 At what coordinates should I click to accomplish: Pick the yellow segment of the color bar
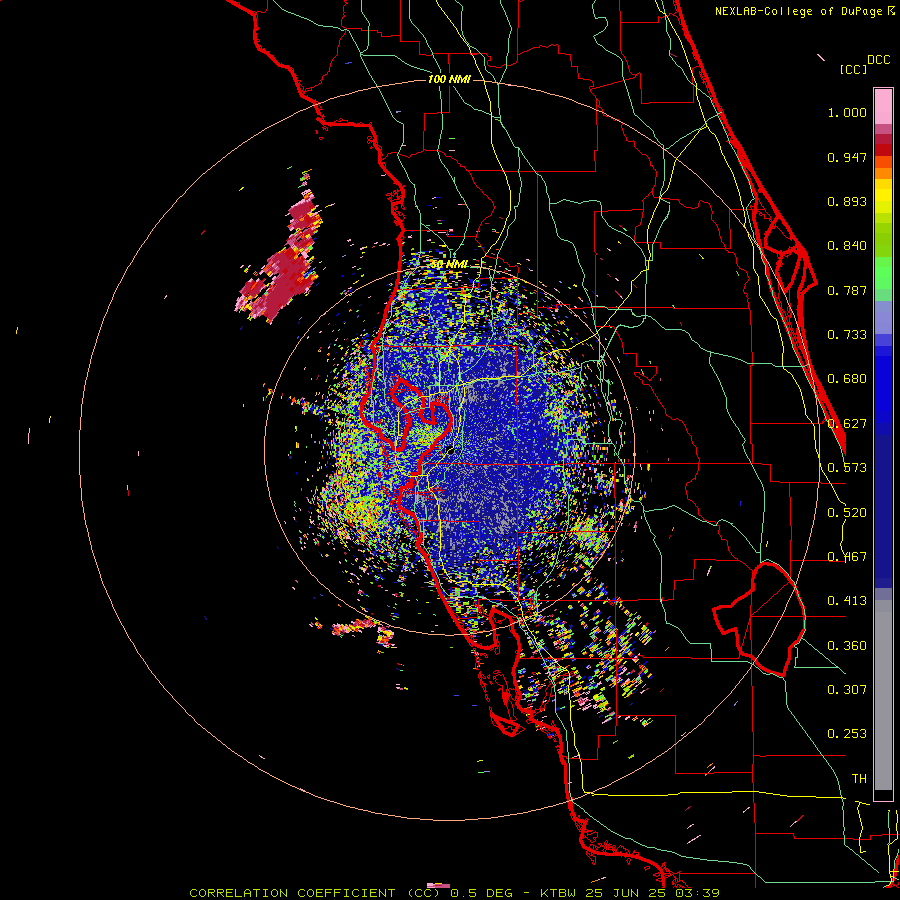[883, 196]
